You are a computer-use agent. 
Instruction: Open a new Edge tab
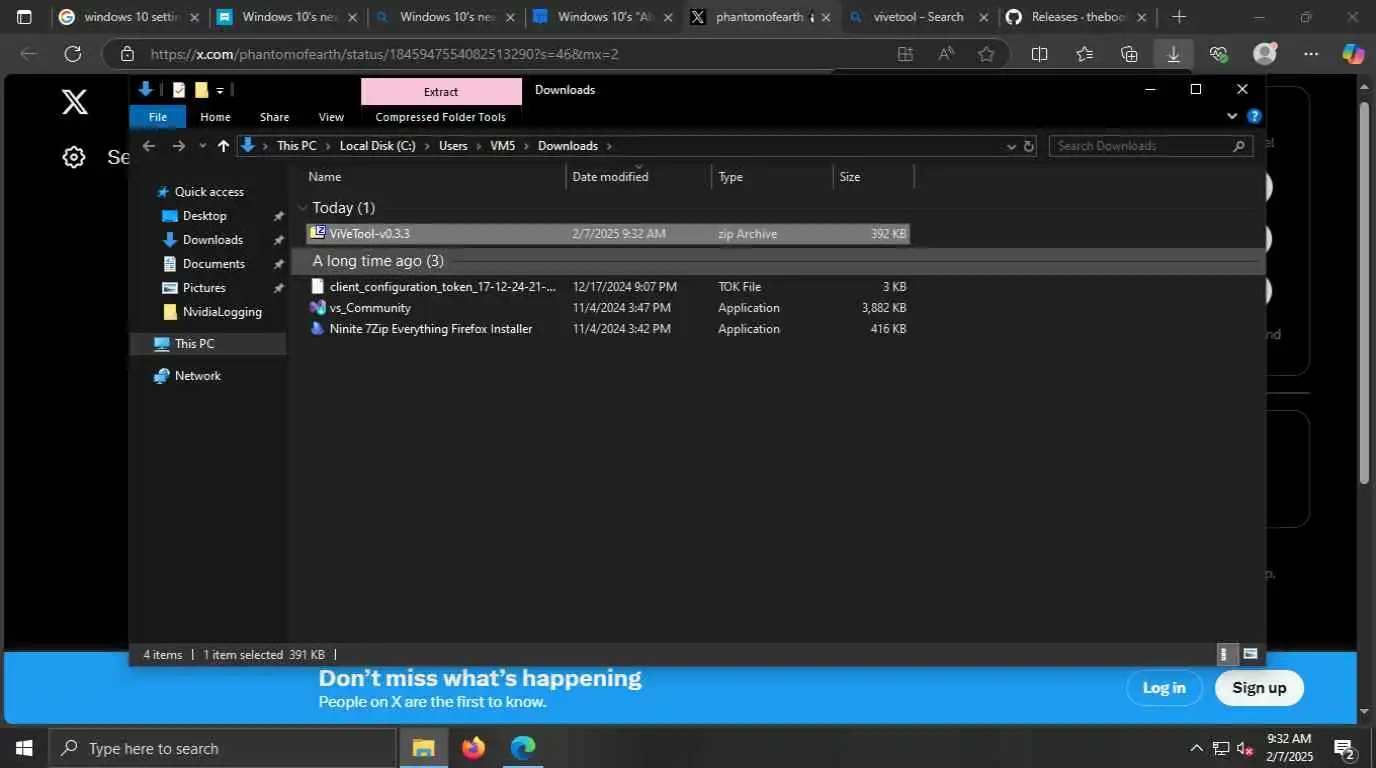click(x=1179, y=17)
